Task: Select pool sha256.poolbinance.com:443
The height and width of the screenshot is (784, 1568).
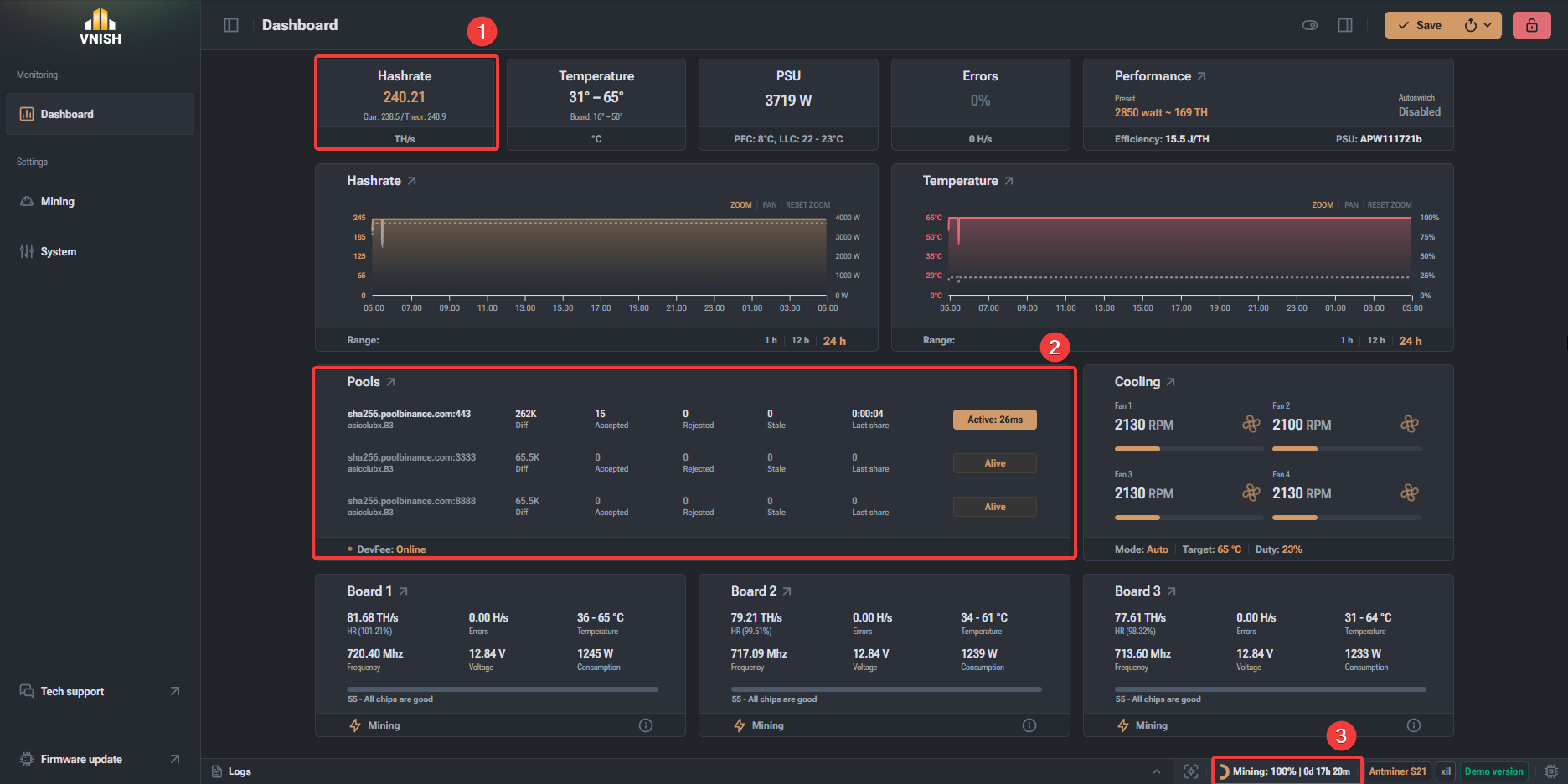Action: [409, 414]
